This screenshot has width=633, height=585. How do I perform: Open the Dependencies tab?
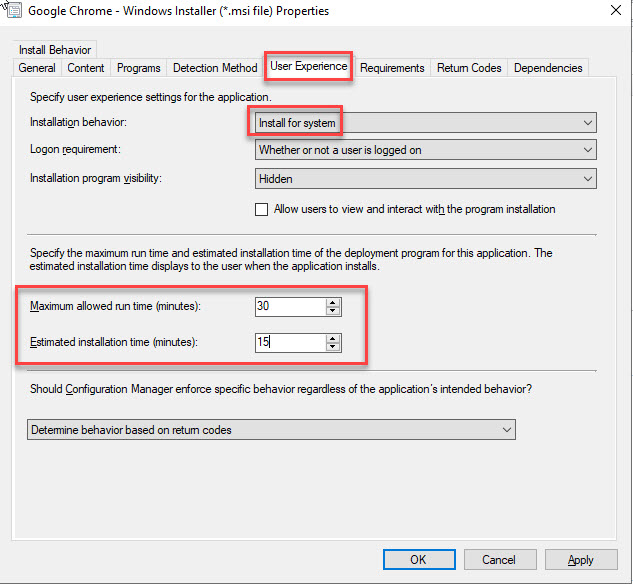coord(548,68)
